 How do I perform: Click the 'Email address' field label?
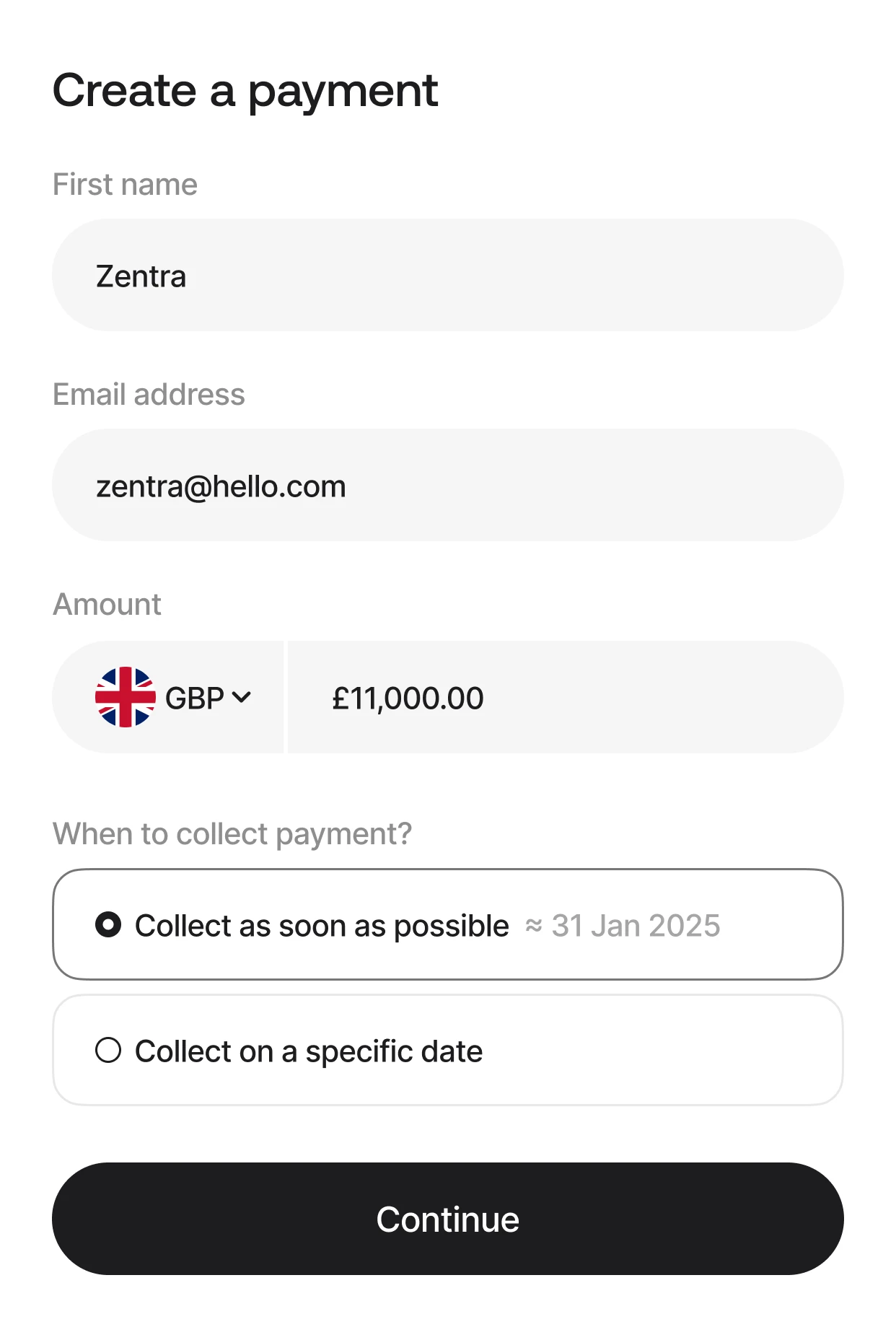coord(149,395)
